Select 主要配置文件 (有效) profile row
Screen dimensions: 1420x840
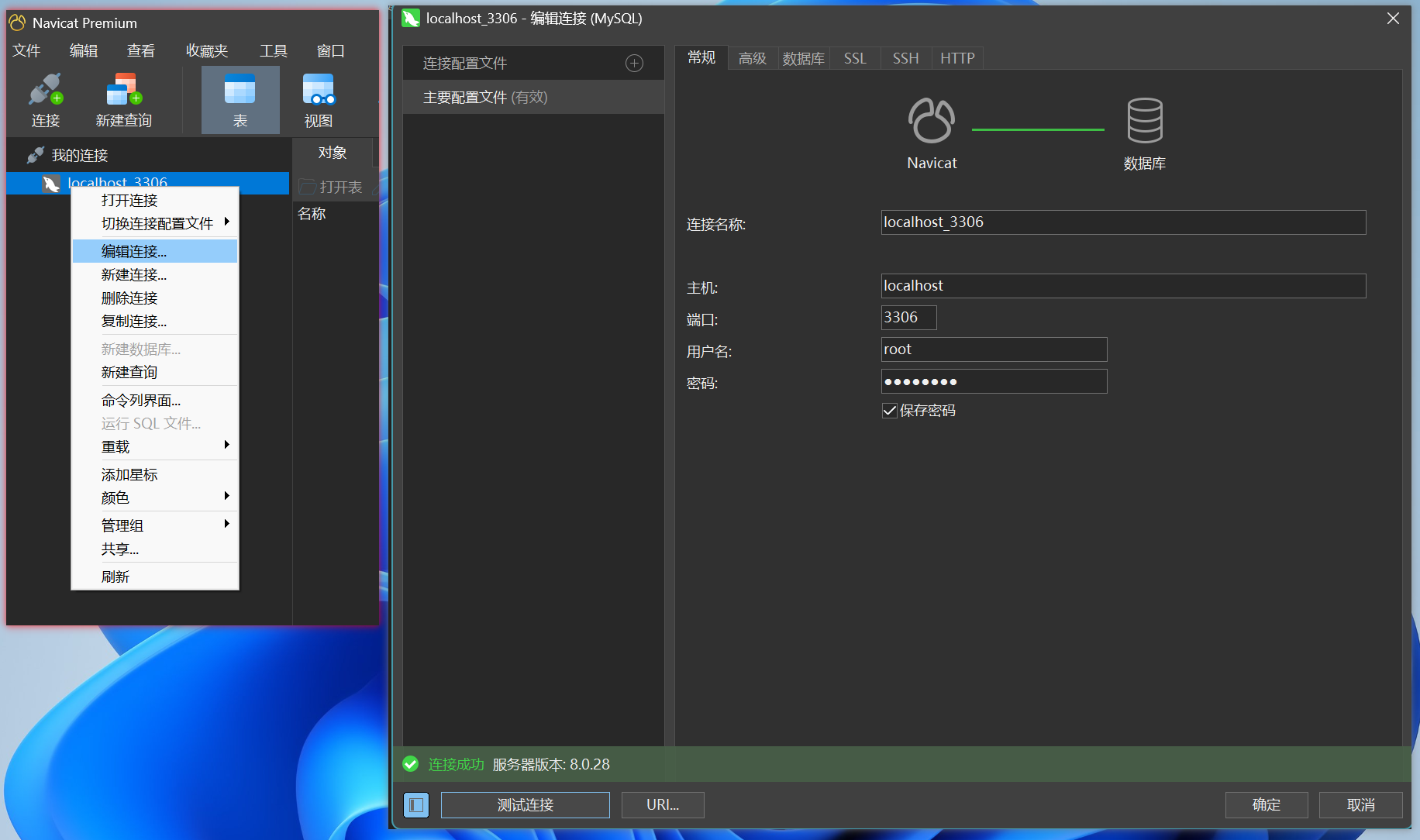[533, 97]
